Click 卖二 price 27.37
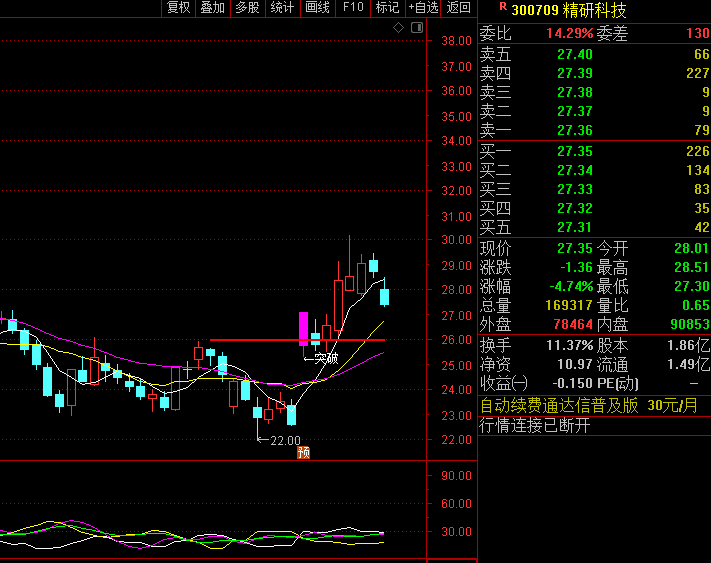Screen dimensions: 711x563 click(x=575, y=112)
